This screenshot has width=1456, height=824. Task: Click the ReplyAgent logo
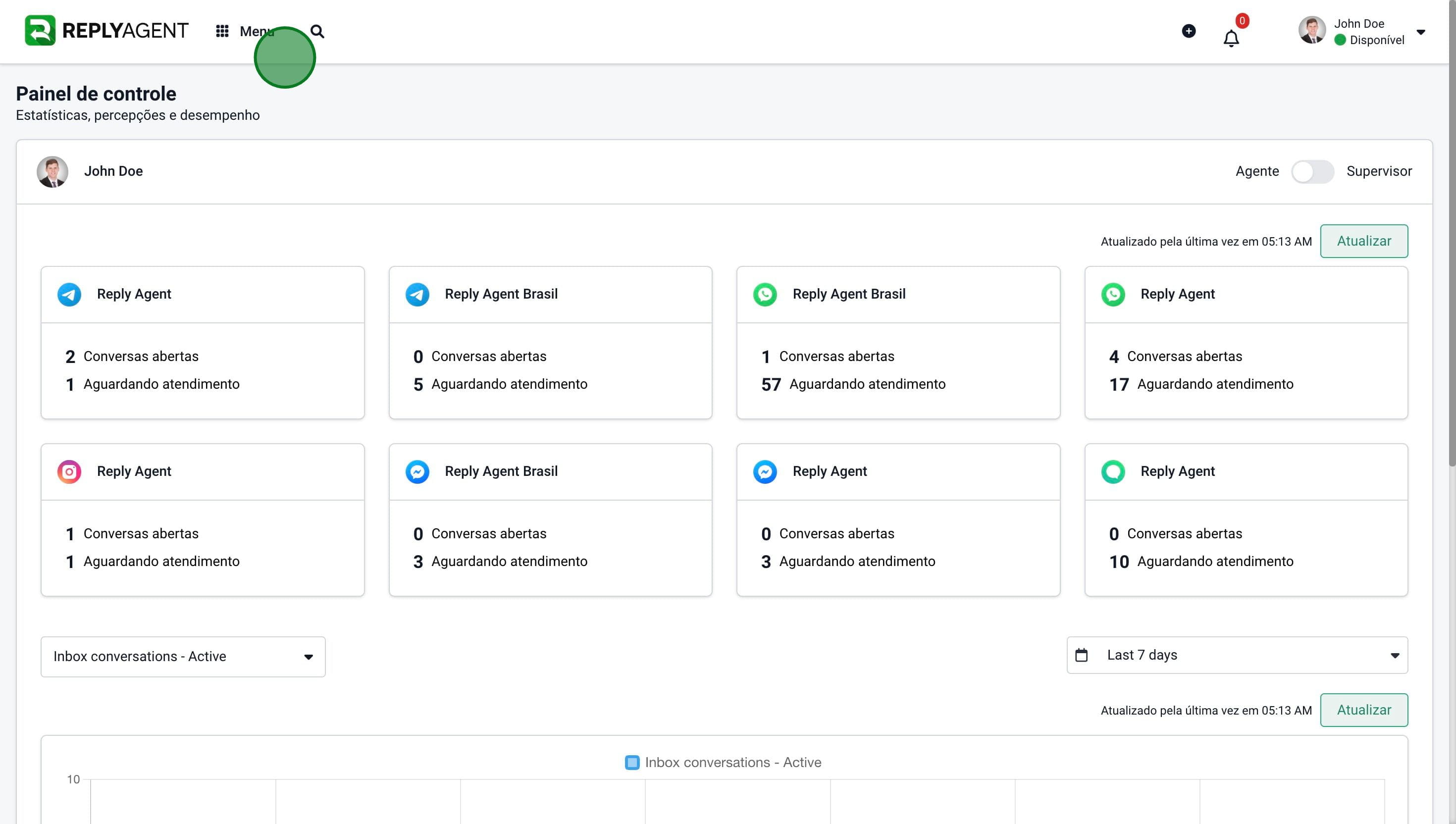pyautogui.click(x=106, y=31)
